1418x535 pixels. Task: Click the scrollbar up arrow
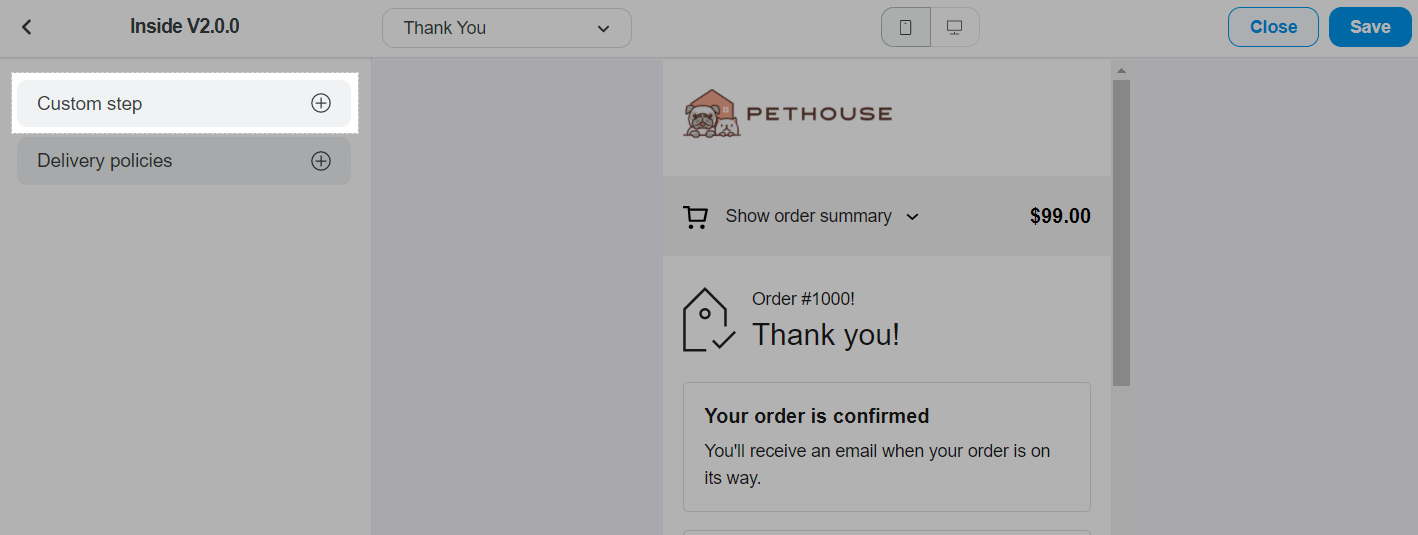tap(1121, 71)
